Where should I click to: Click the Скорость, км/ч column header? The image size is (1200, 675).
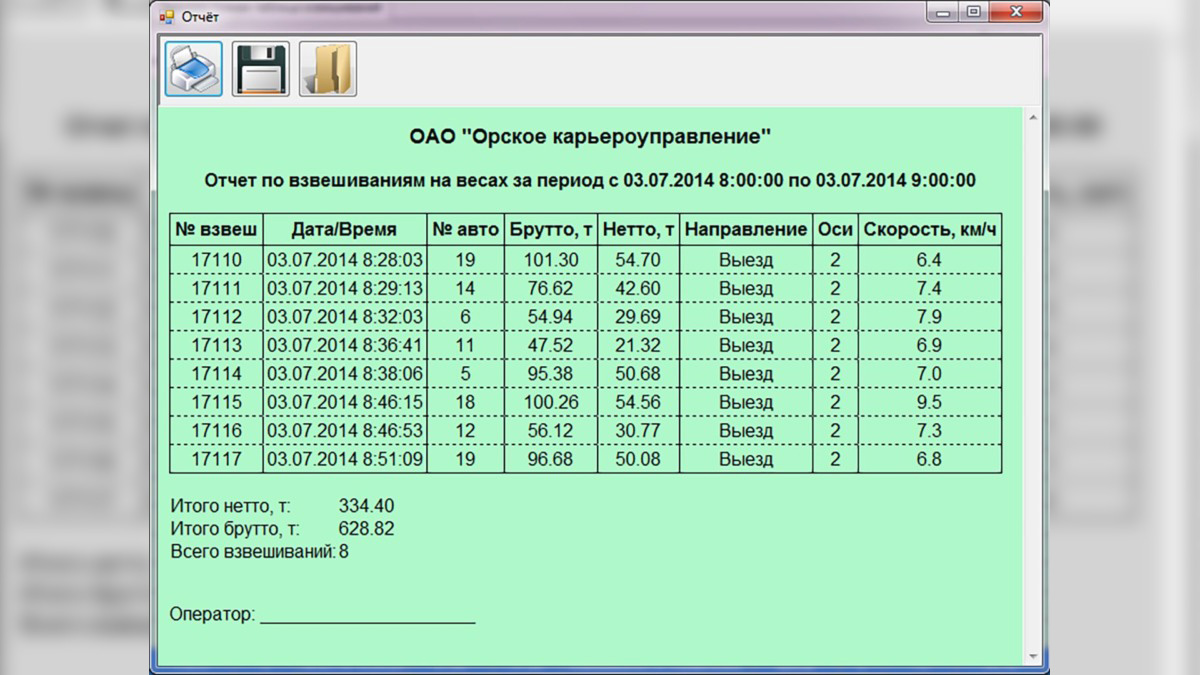930,230
